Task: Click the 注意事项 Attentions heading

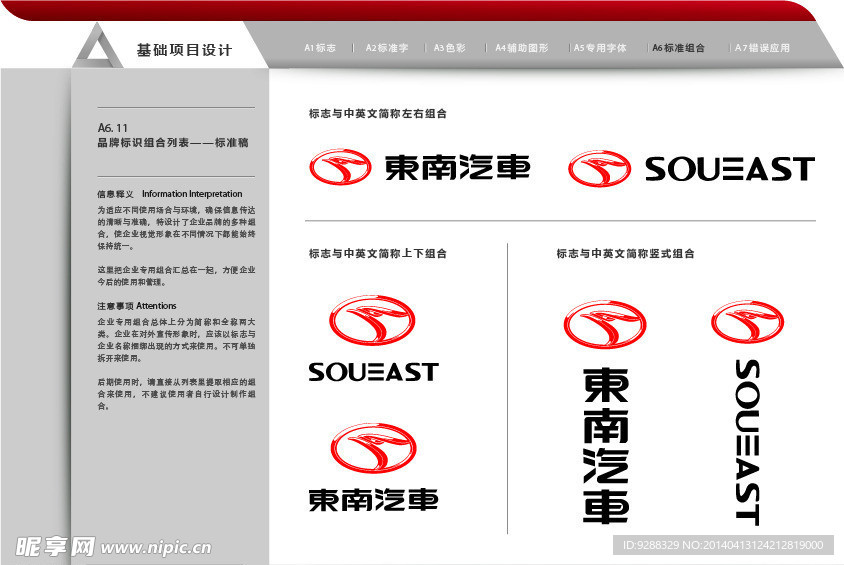Action: click(137, 306)
